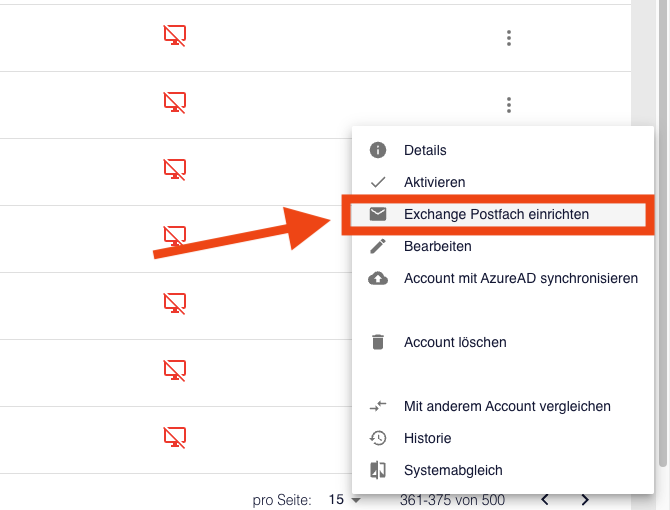The image size is (670, 510).
Task: Select "Exchange Postfach einrichten" from the menu
Action: point(496,214)
